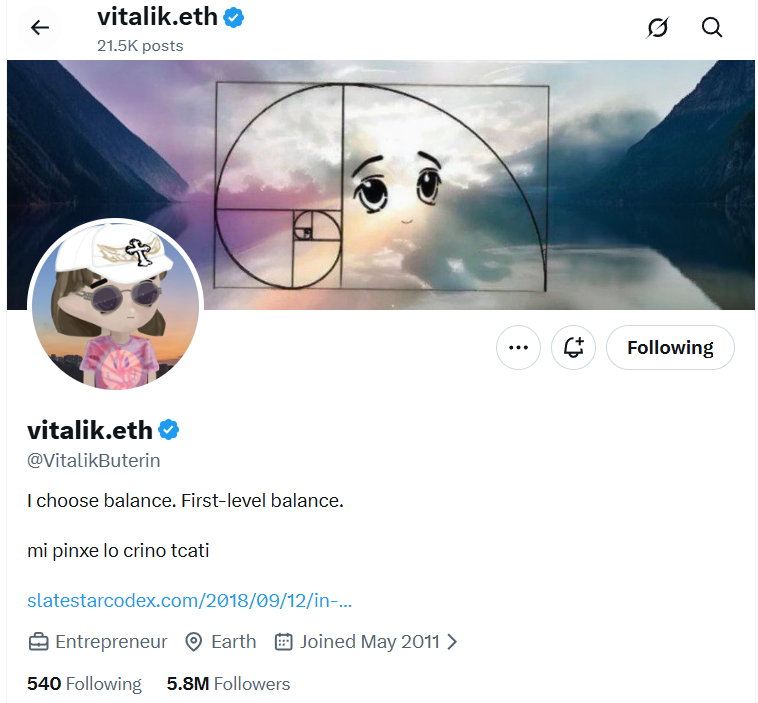Turn on post notifications bell
The width and height of the screenshot is (758, 703).
(x=573, y=348)
